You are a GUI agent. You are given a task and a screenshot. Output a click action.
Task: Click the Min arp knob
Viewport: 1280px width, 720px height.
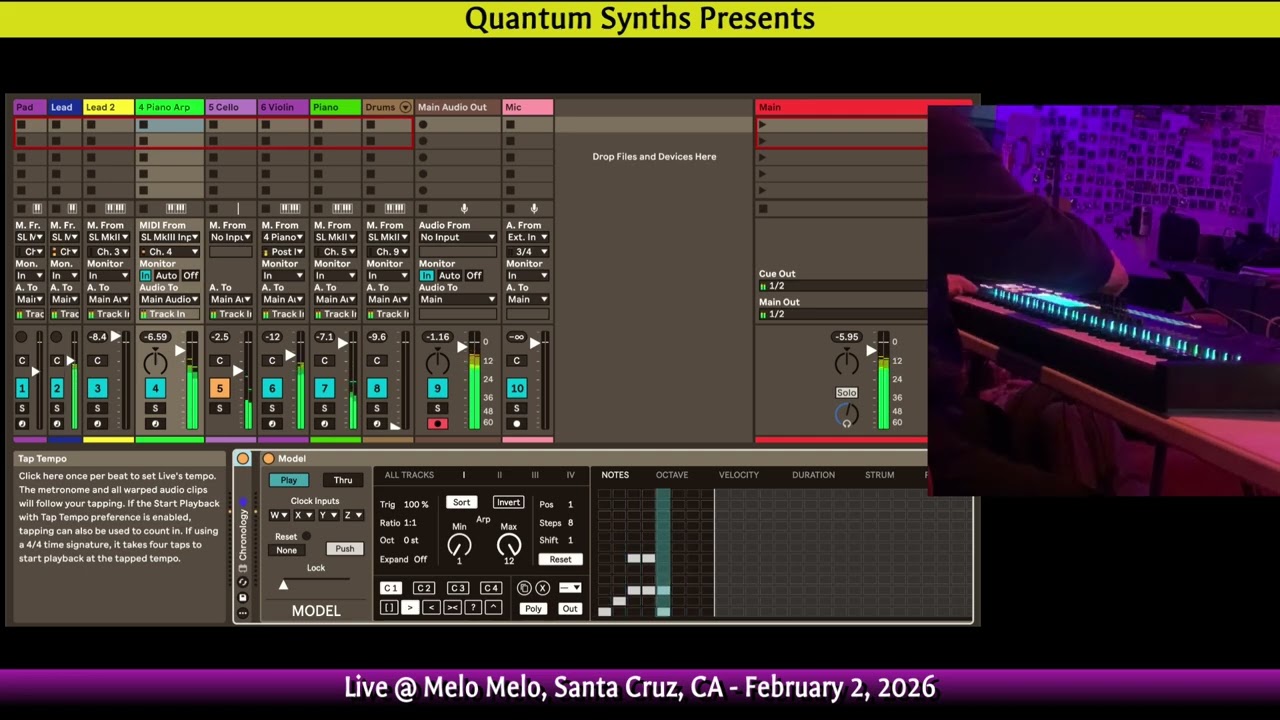click(459, 545)
